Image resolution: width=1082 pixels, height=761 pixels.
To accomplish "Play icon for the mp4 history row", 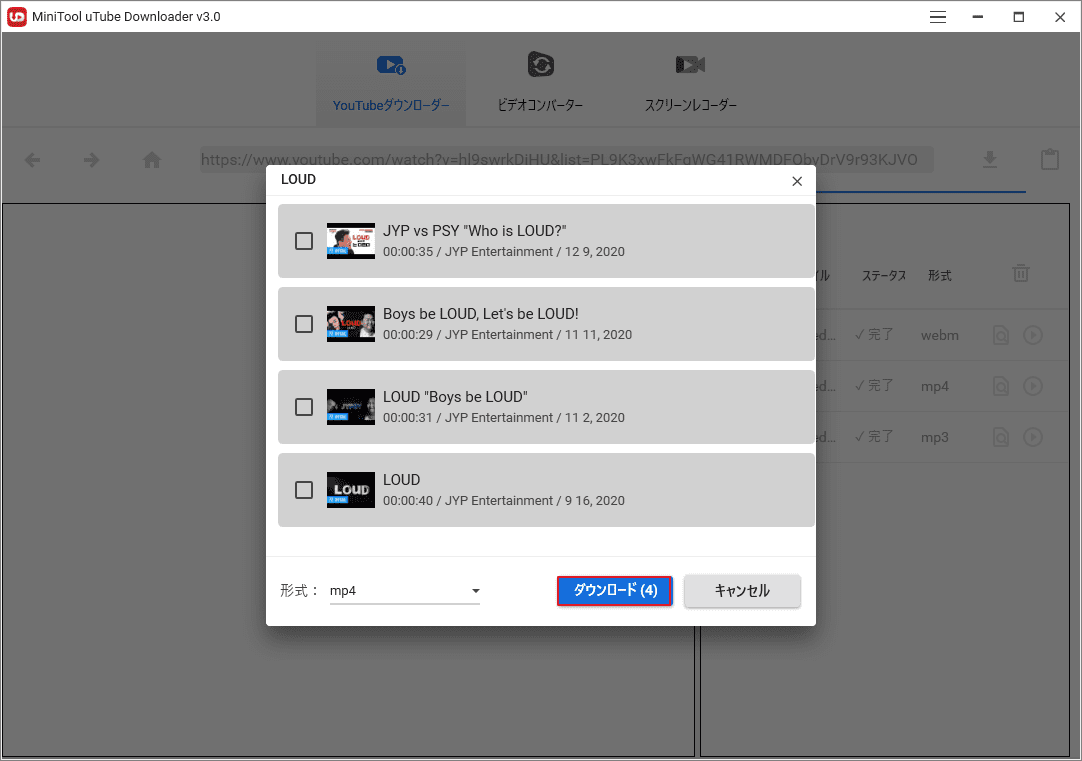I will (1032, 386).
